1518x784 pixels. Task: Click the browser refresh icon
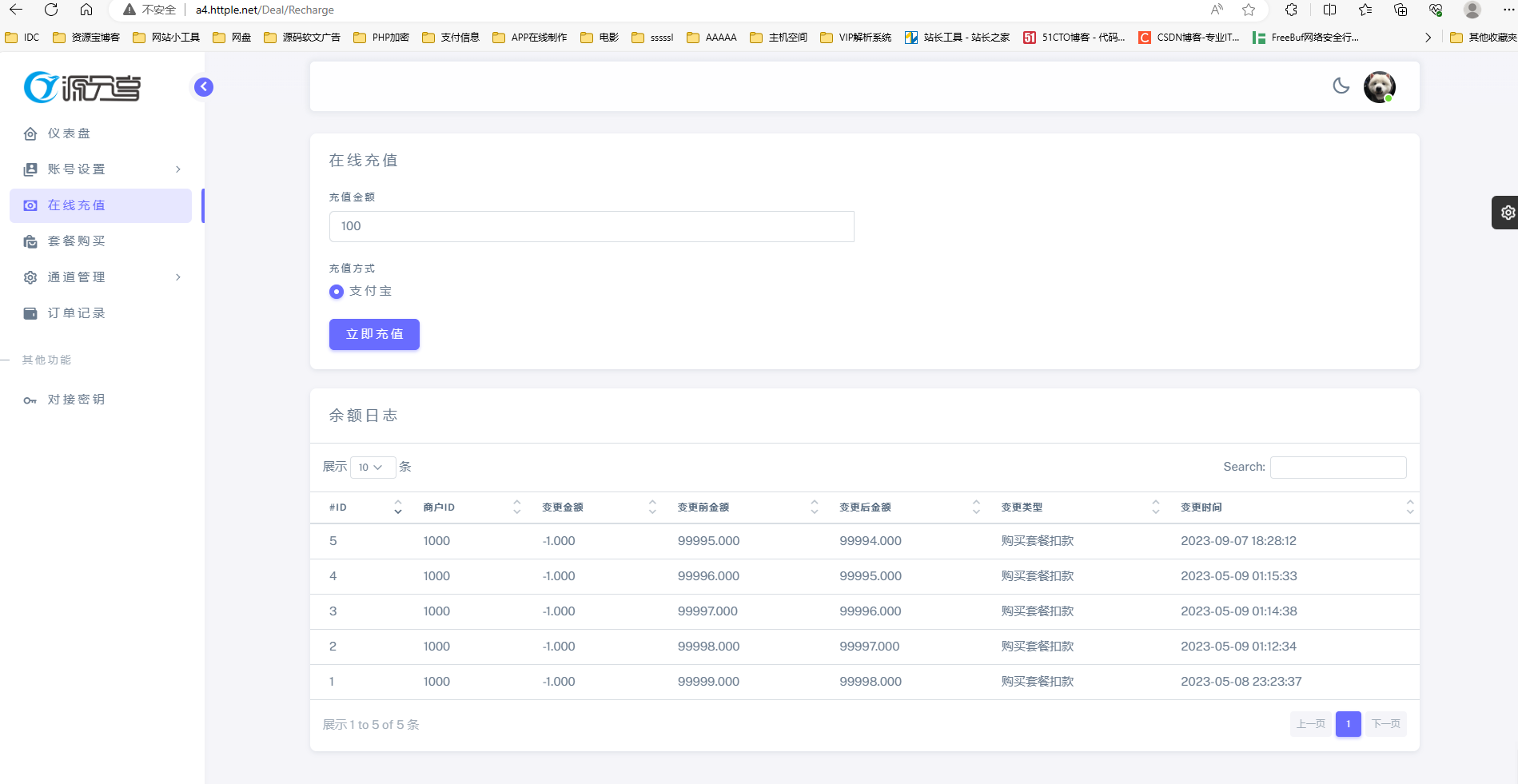[x=51, y=10]
